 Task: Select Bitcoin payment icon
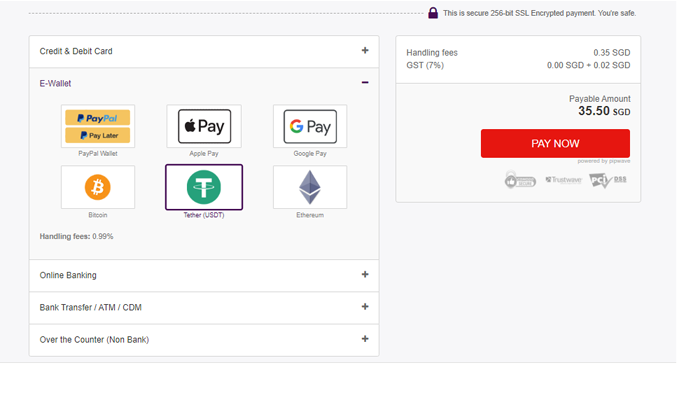point(98,187)
